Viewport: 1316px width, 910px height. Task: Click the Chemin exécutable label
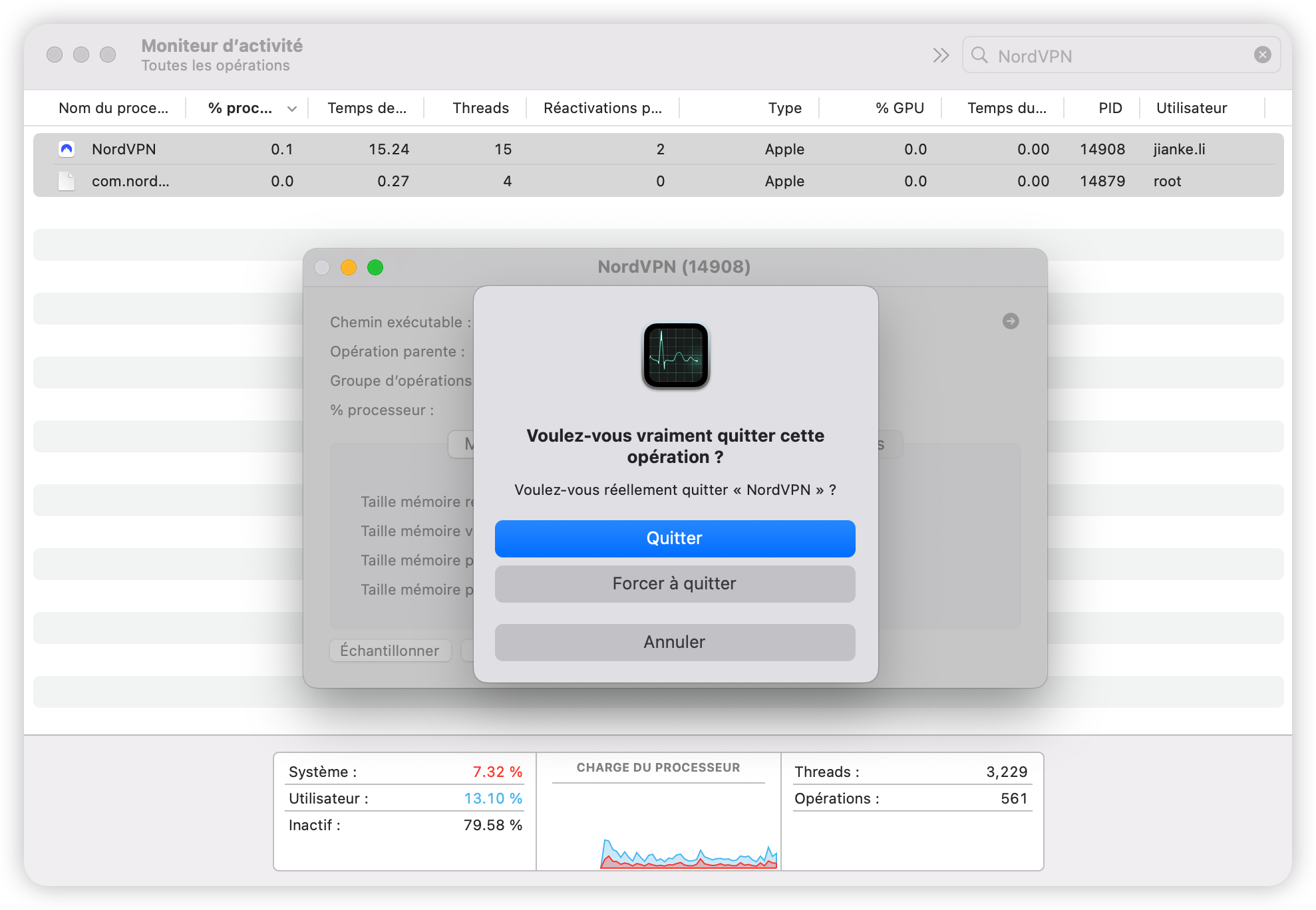(401, 322)
